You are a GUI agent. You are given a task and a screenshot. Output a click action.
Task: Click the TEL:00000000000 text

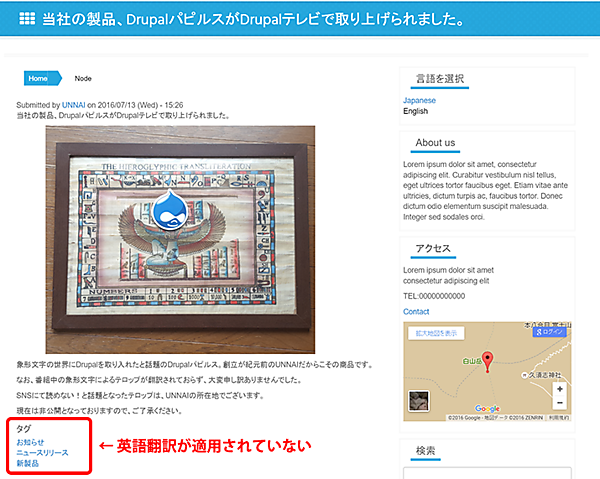[434, 296]
